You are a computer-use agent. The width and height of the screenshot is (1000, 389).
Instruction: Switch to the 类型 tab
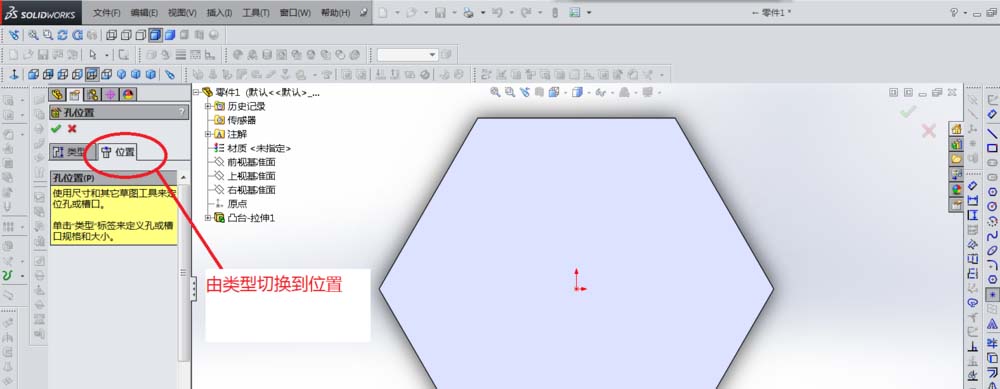point(71,152)
